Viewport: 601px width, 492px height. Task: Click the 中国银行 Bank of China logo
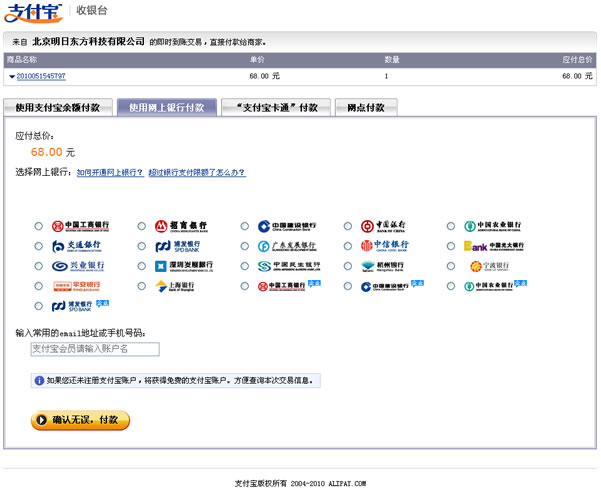(383, 226)
